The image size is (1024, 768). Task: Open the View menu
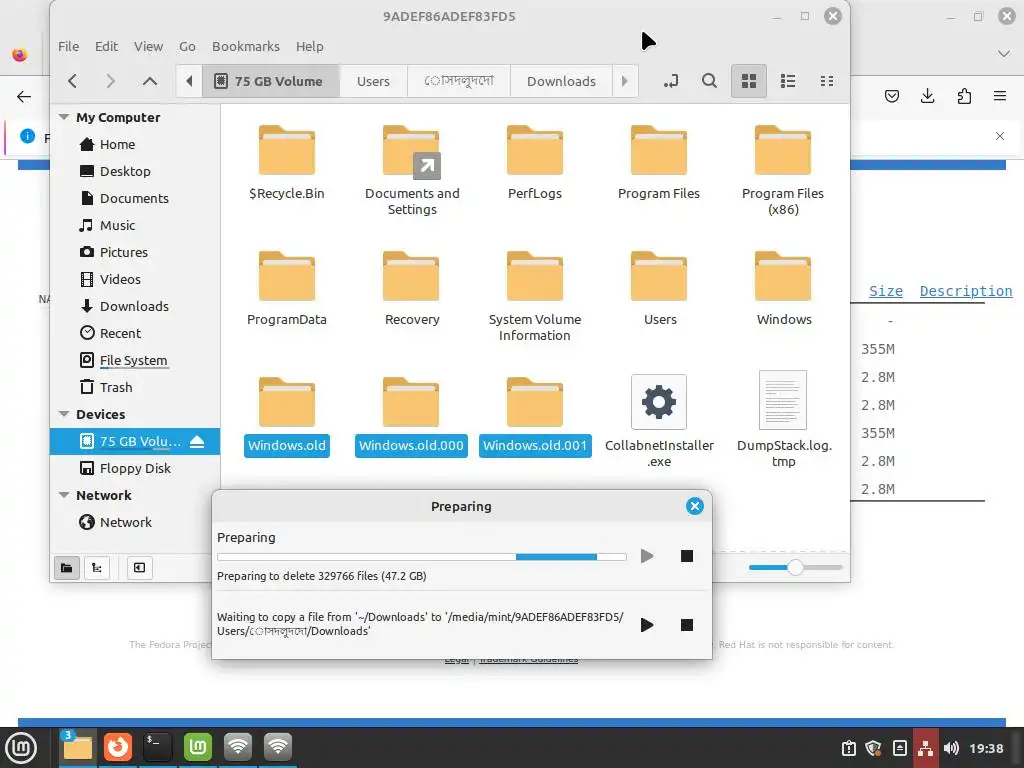(x=148, y=46)
